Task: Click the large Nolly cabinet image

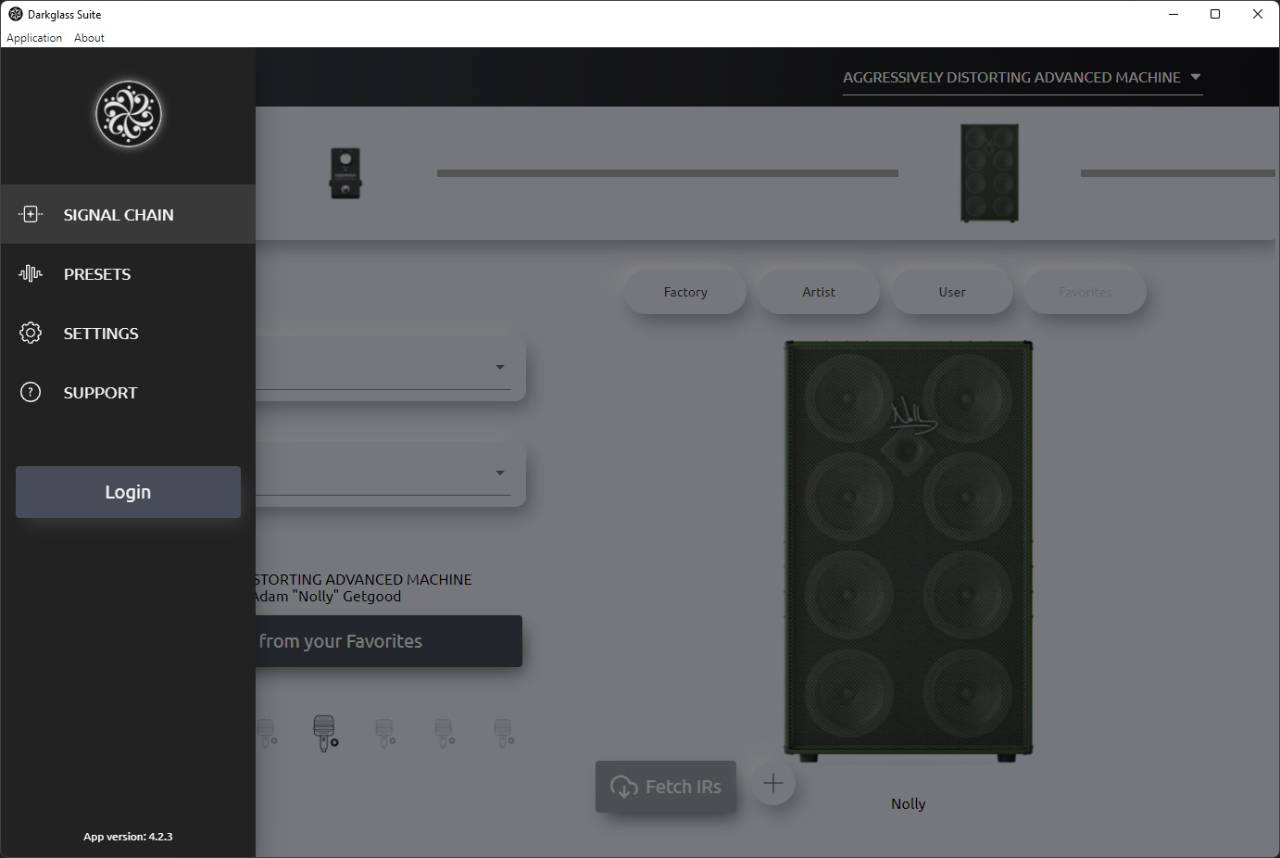Action: point(908,551)
